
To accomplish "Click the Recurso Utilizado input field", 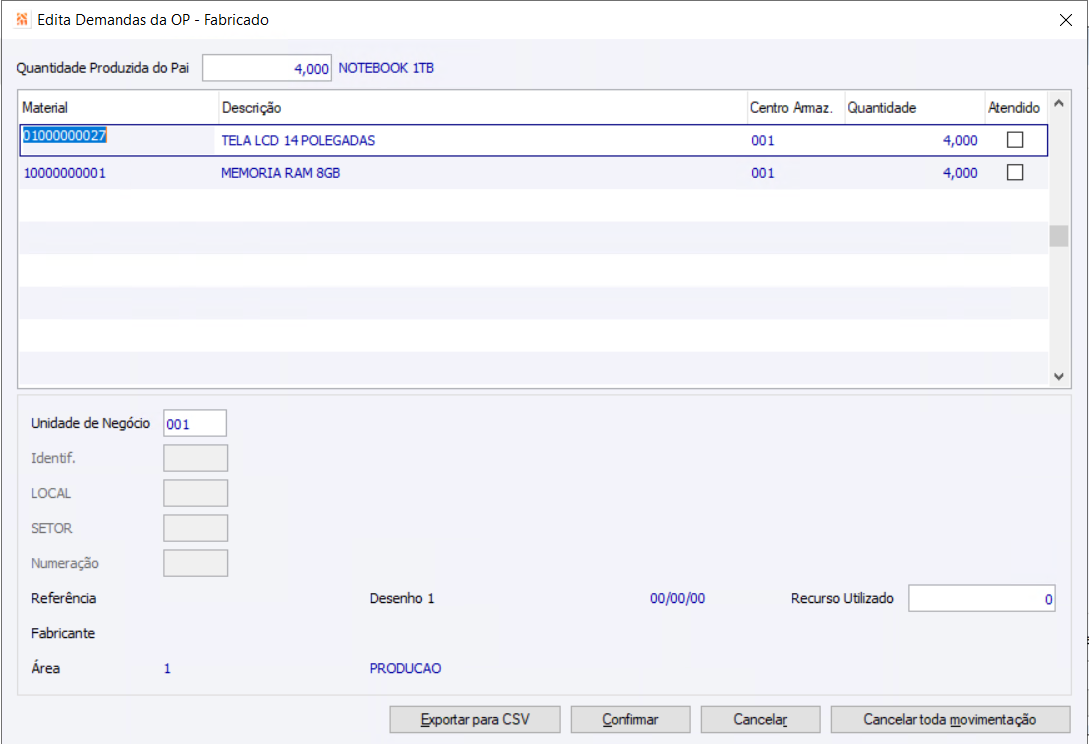I will coord(981,599).
